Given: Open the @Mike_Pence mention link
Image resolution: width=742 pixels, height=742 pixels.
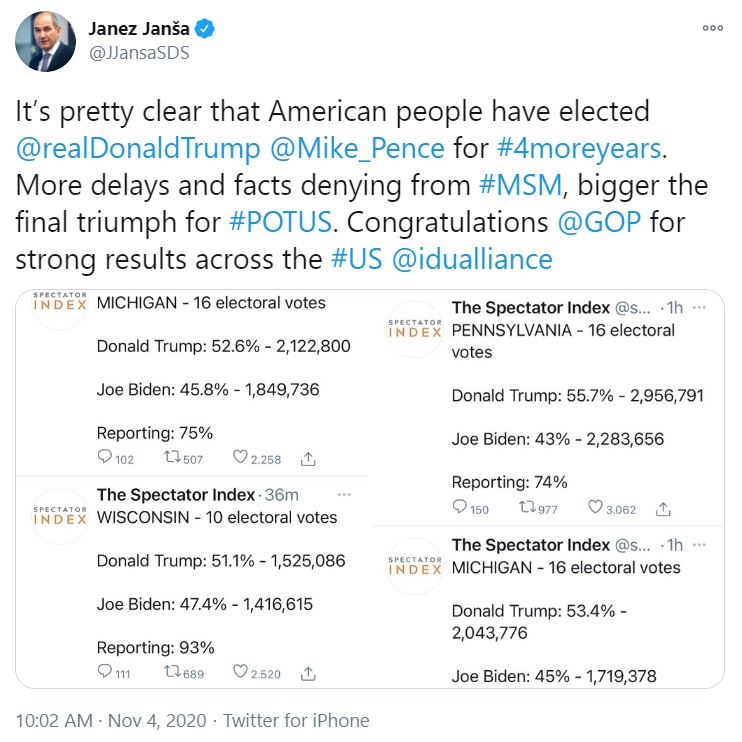Looking at the screenshot, I should coord(357,148).
